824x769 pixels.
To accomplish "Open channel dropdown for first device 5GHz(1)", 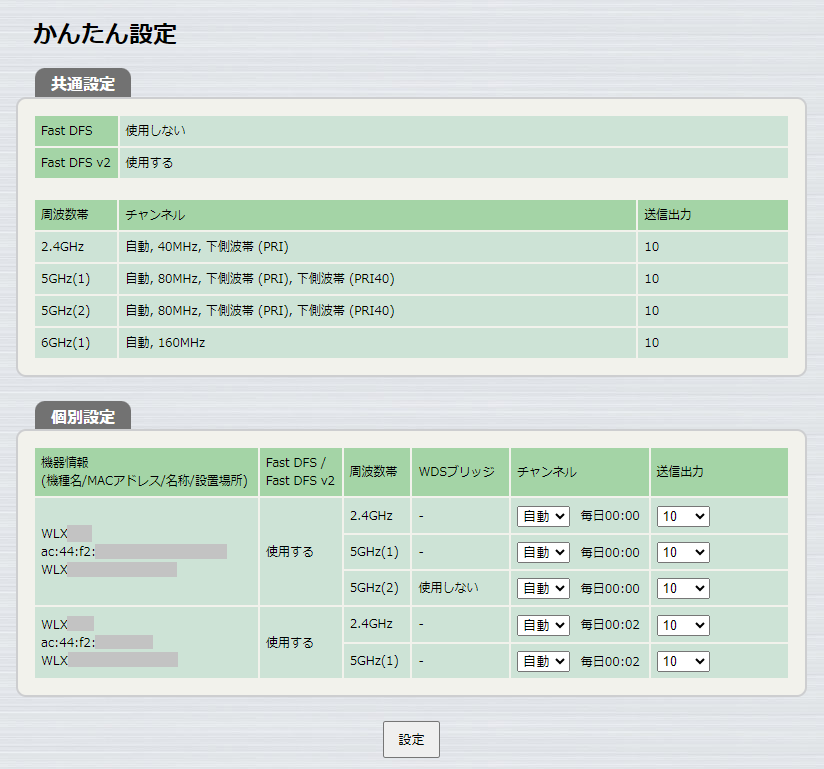I will [543, 552].
